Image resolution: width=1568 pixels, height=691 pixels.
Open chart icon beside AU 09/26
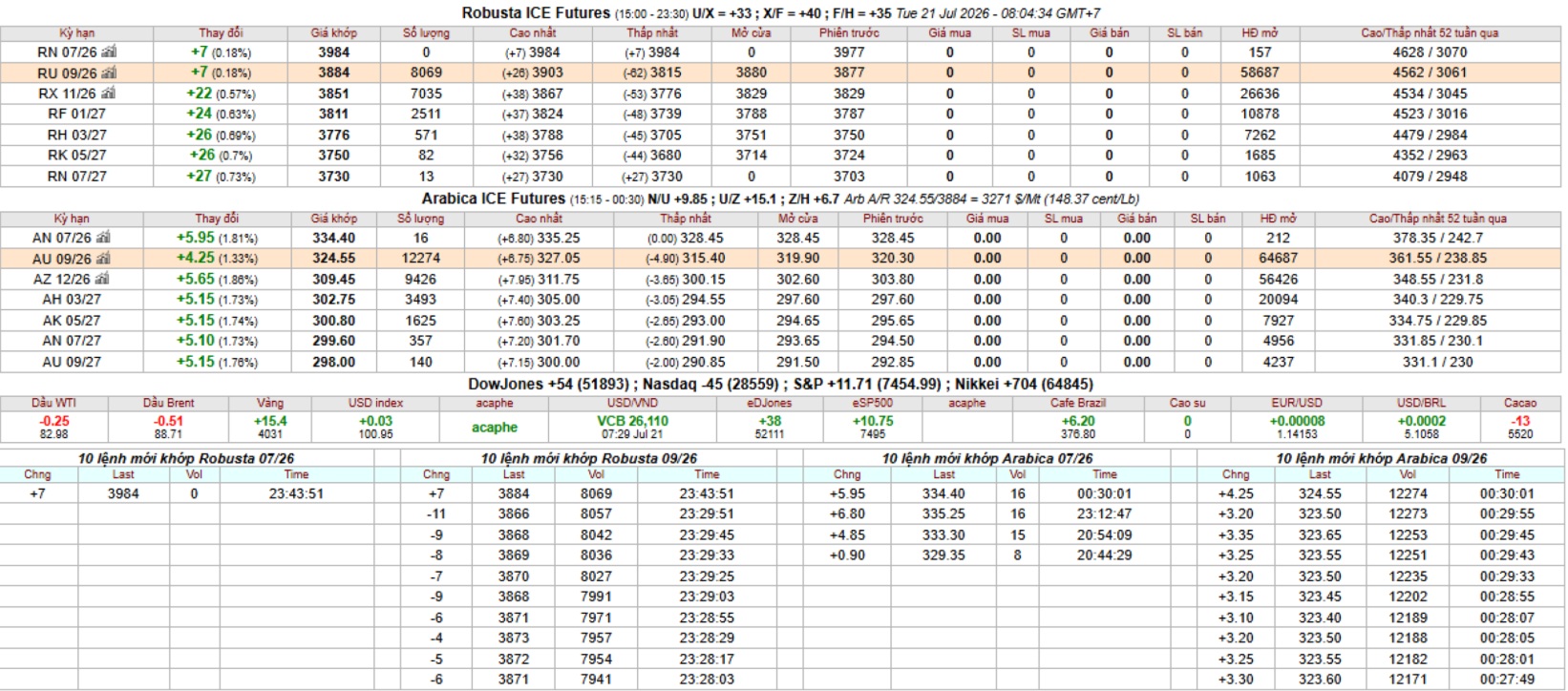point(103,259)
